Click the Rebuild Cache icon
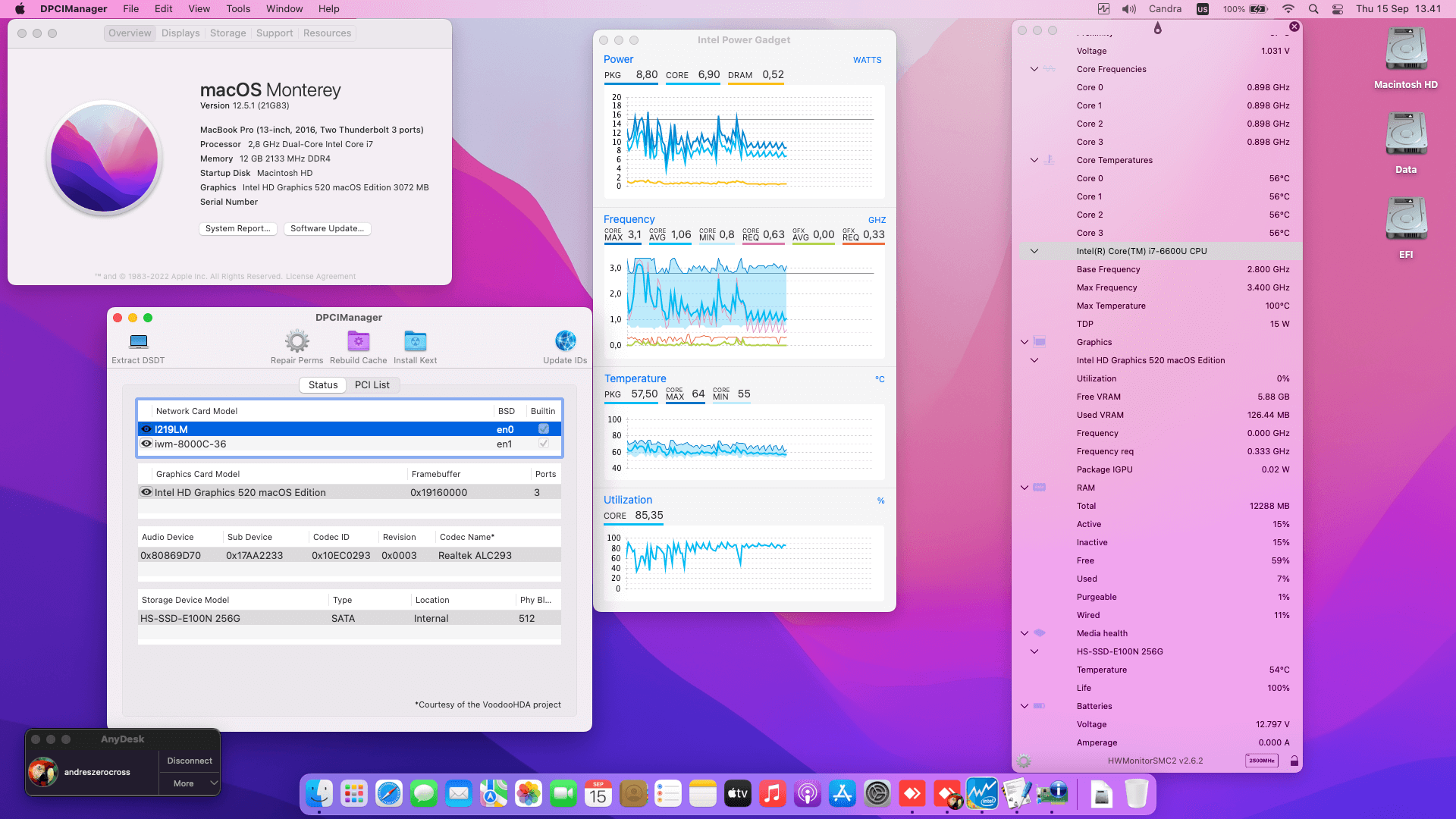The image size is (1456, 819). 359,341
